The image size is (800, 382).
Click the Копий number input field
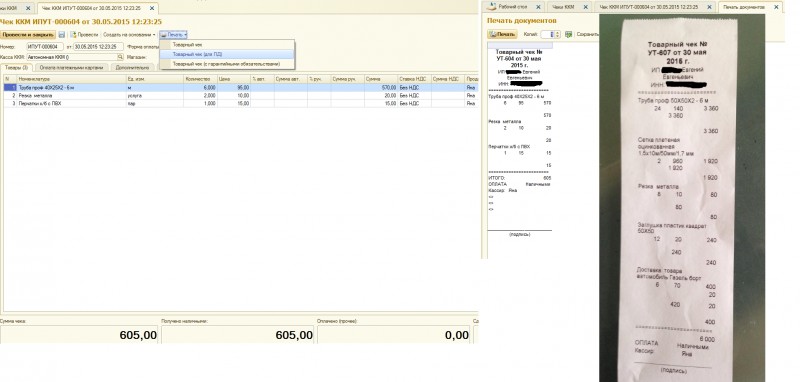pyautogui.click(x=547, y=34)
